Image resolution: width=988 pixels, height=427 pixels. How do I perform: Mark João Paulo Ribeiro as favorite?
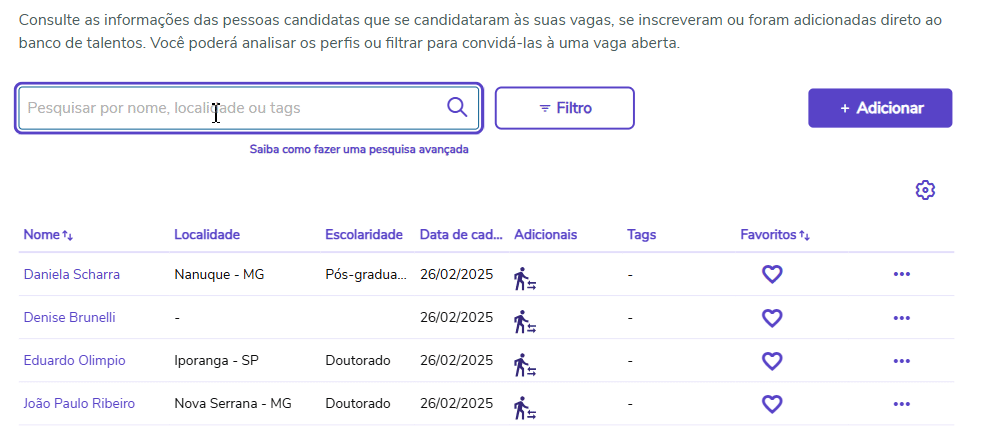[772, 404]
